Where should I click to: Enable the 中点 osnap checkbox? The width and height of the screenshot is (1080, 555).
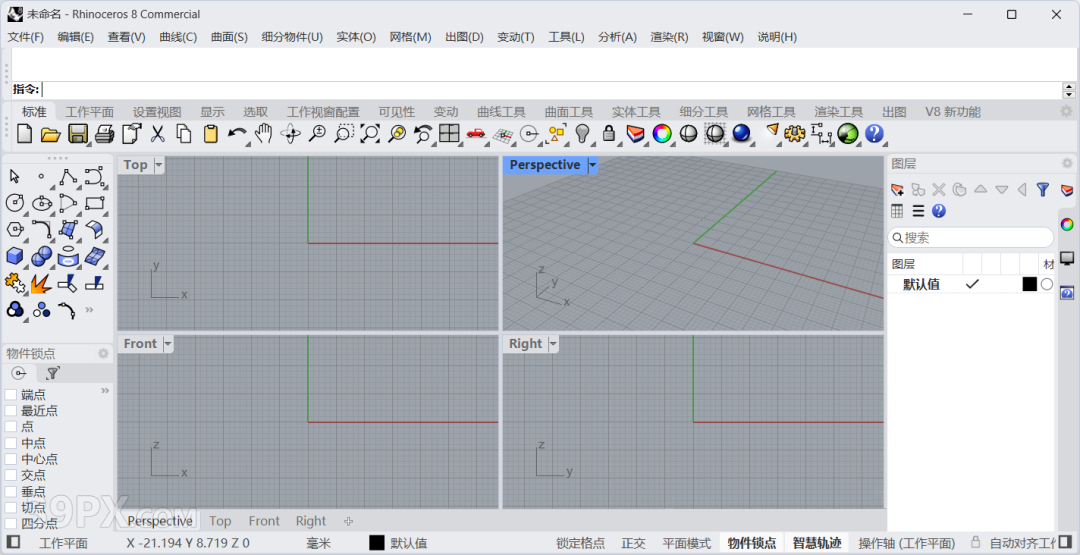(x=10, y=443)
